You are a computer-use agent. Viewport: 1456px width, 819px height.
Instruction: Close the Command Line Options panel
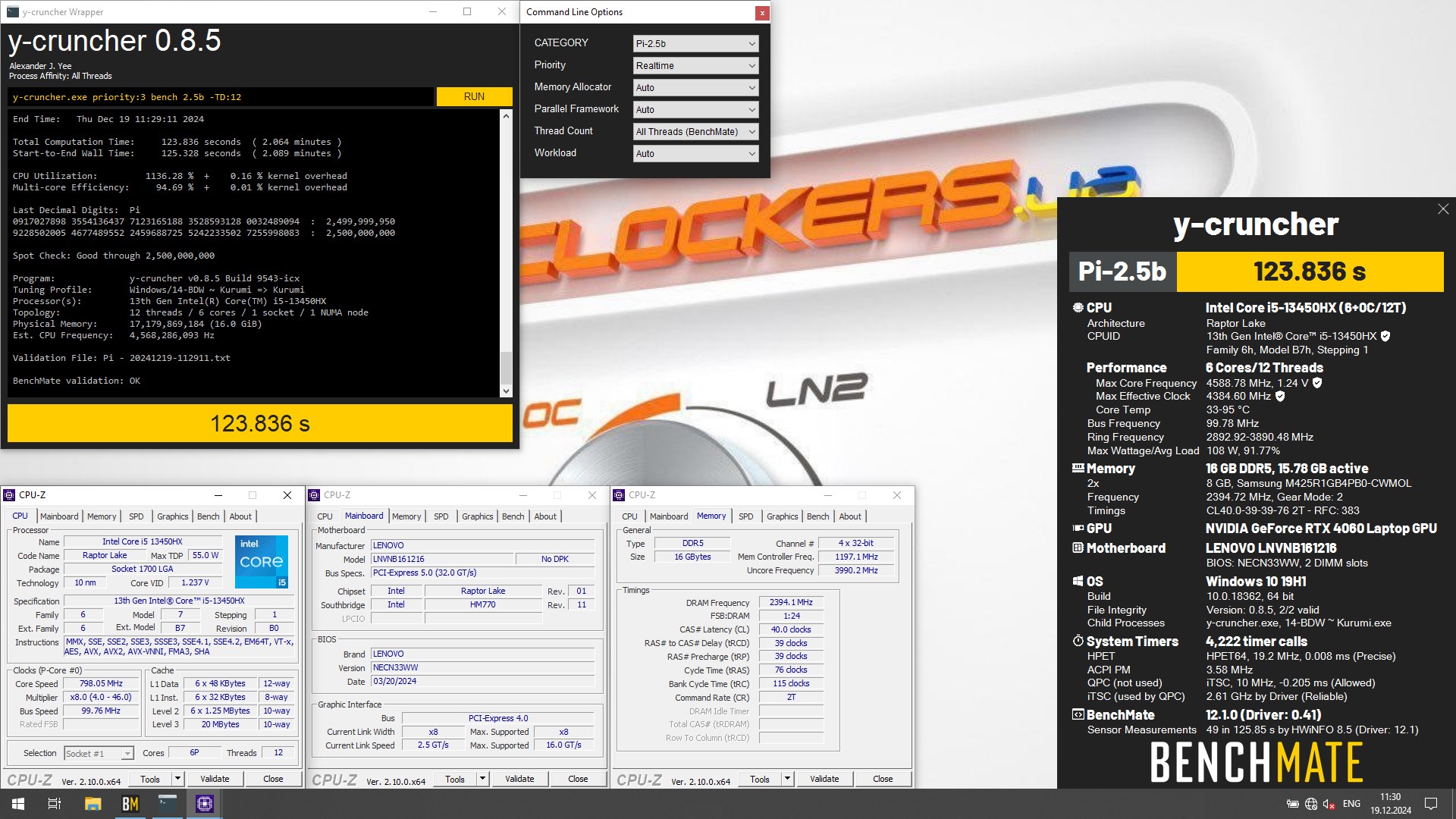[761, 13]
